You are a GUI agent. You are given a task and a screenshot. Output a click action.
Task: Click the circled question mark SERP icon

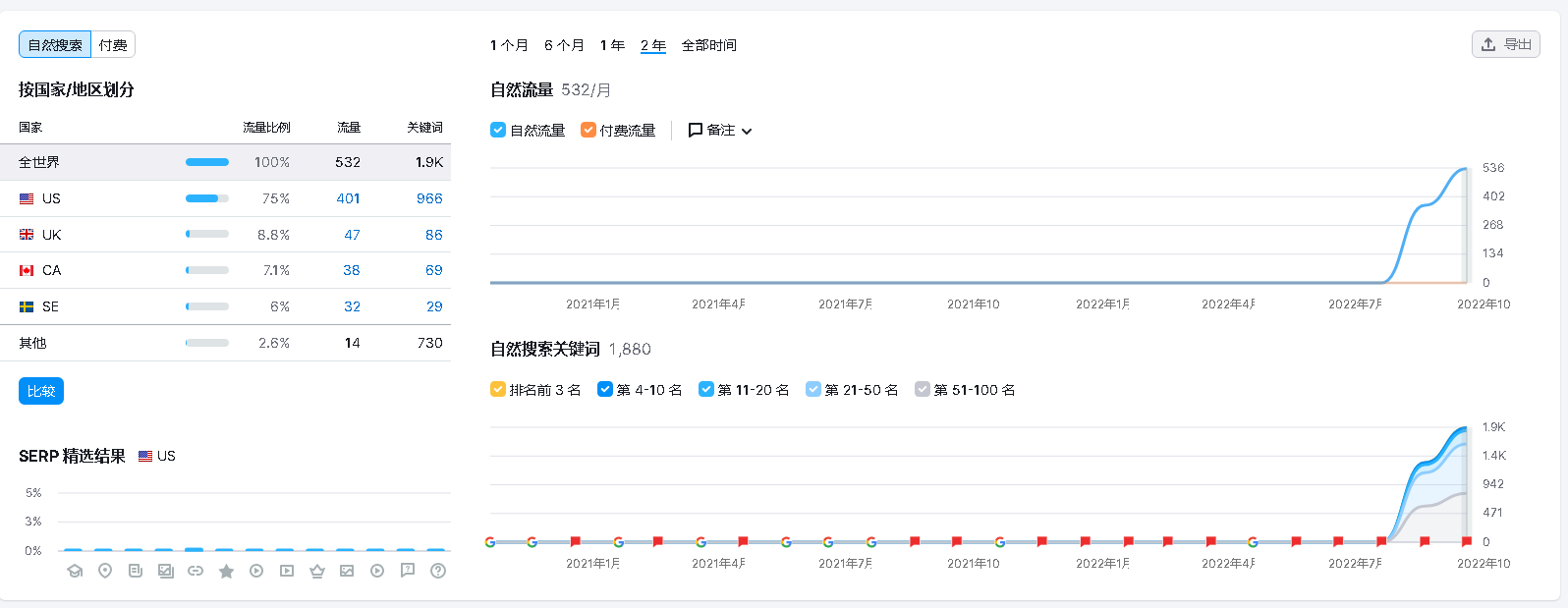tap(438, 571)
